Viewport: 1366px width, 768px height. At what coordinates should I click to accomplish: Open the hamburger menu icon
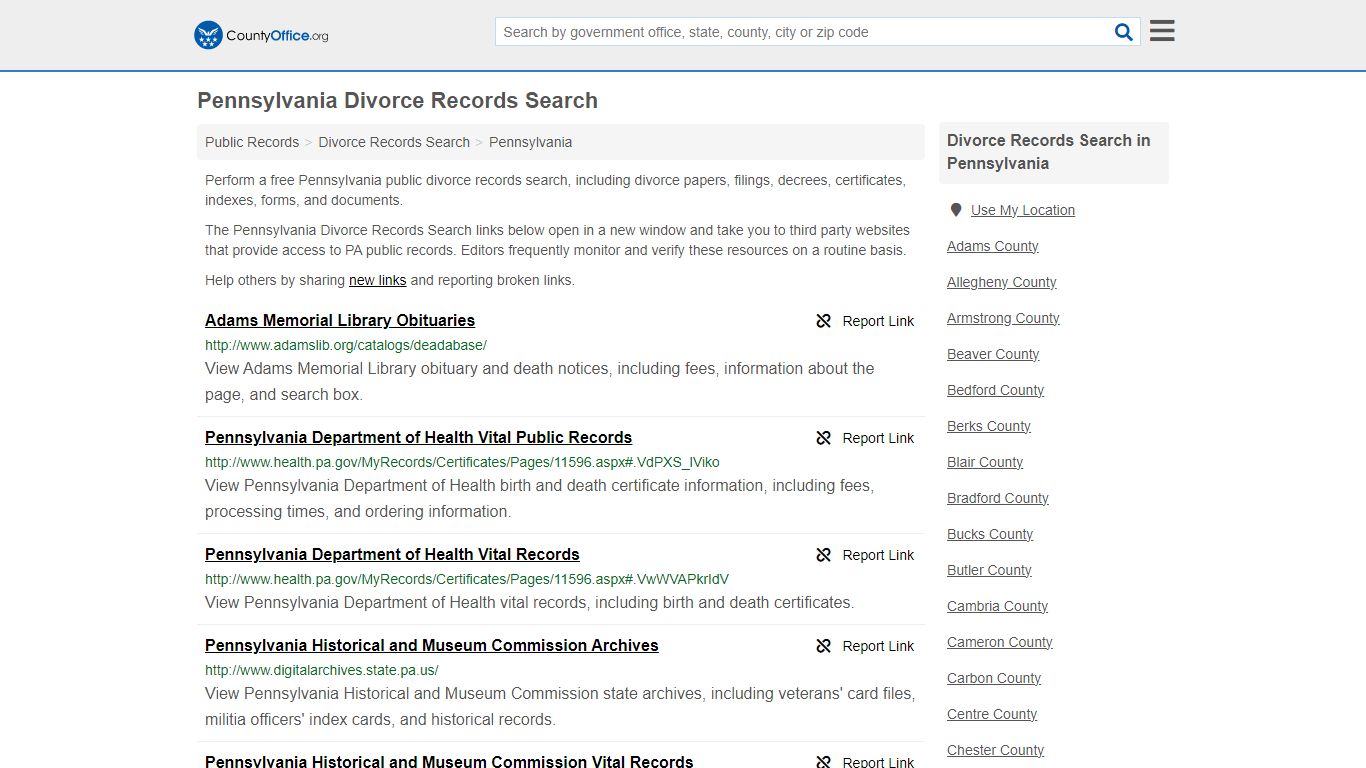pos(1162,31)
